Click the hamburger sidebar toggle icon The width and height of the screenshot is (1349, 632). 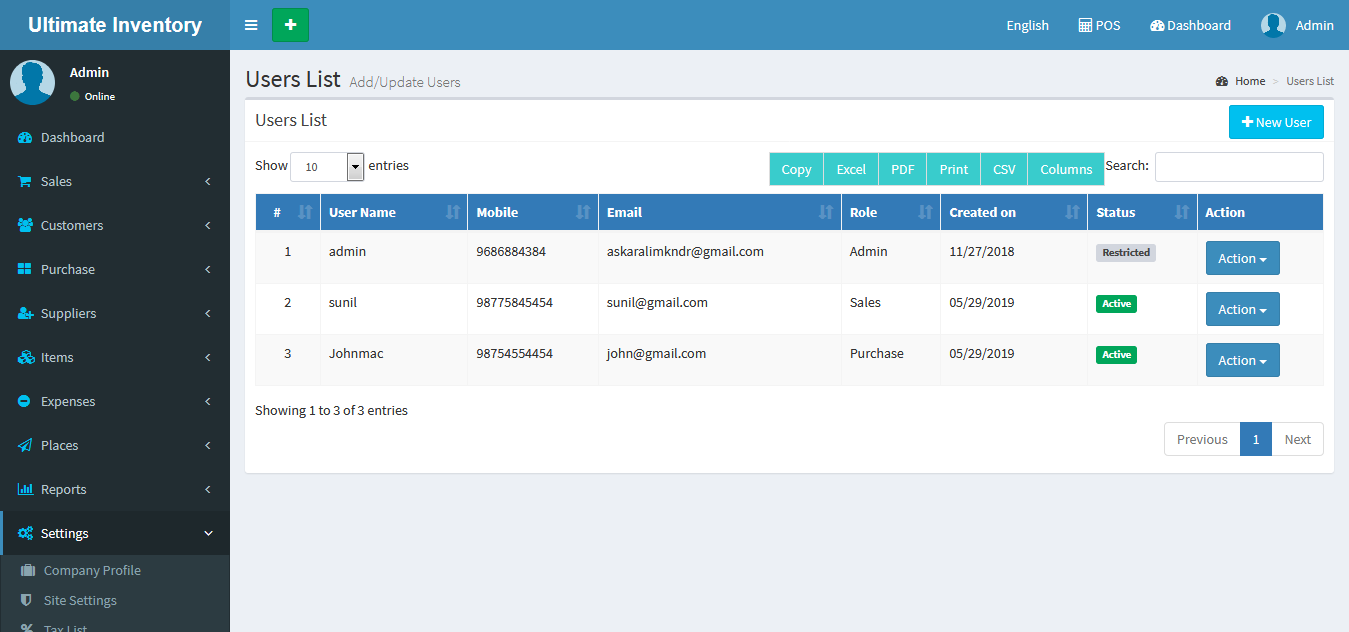[251, 25]
